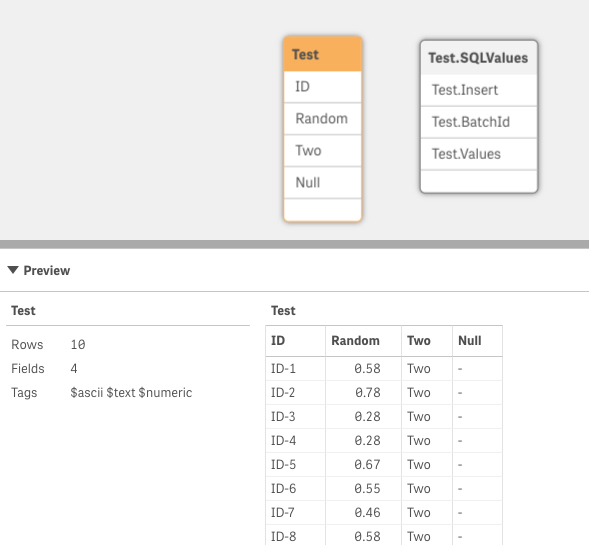Collapse the Preview panel triangle
The image size is (589, 550).
[13, 270]
